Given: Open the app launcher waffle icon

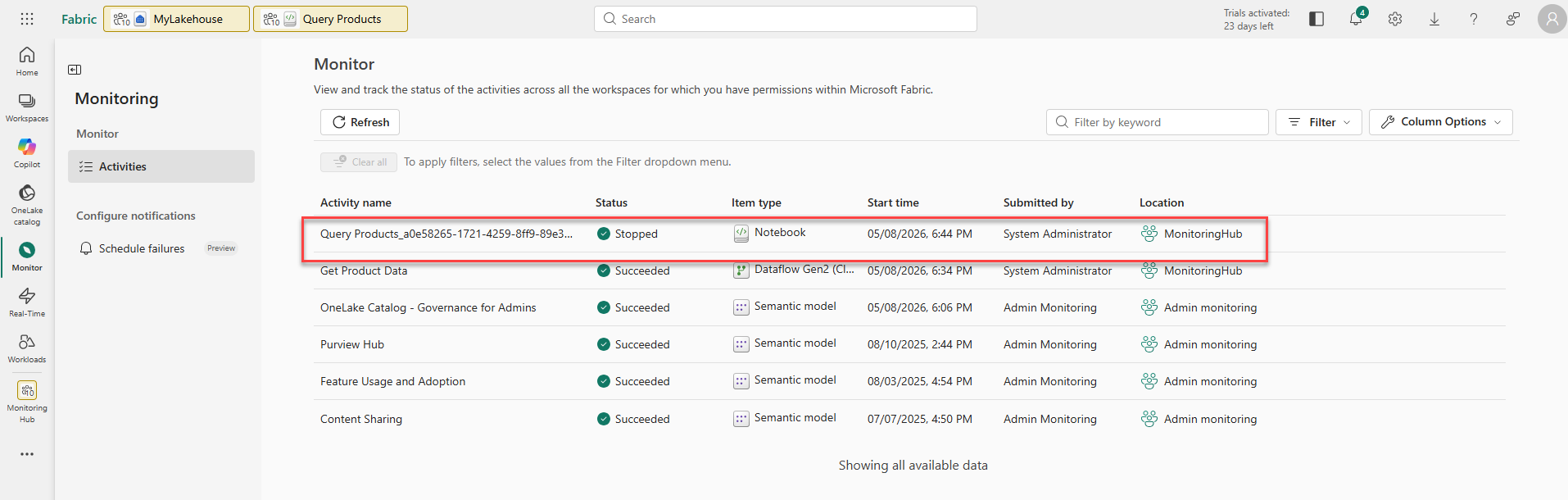Looking at the screenshot, I should click(27, 19).
